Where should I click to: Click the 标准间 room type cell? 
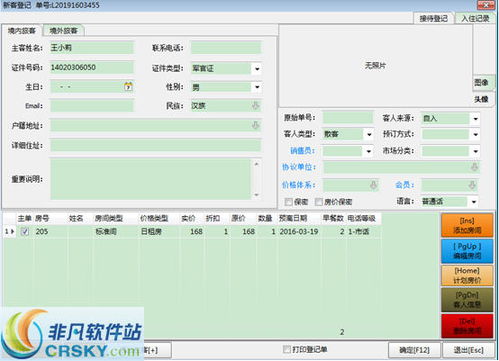click(x=116, y=231)
